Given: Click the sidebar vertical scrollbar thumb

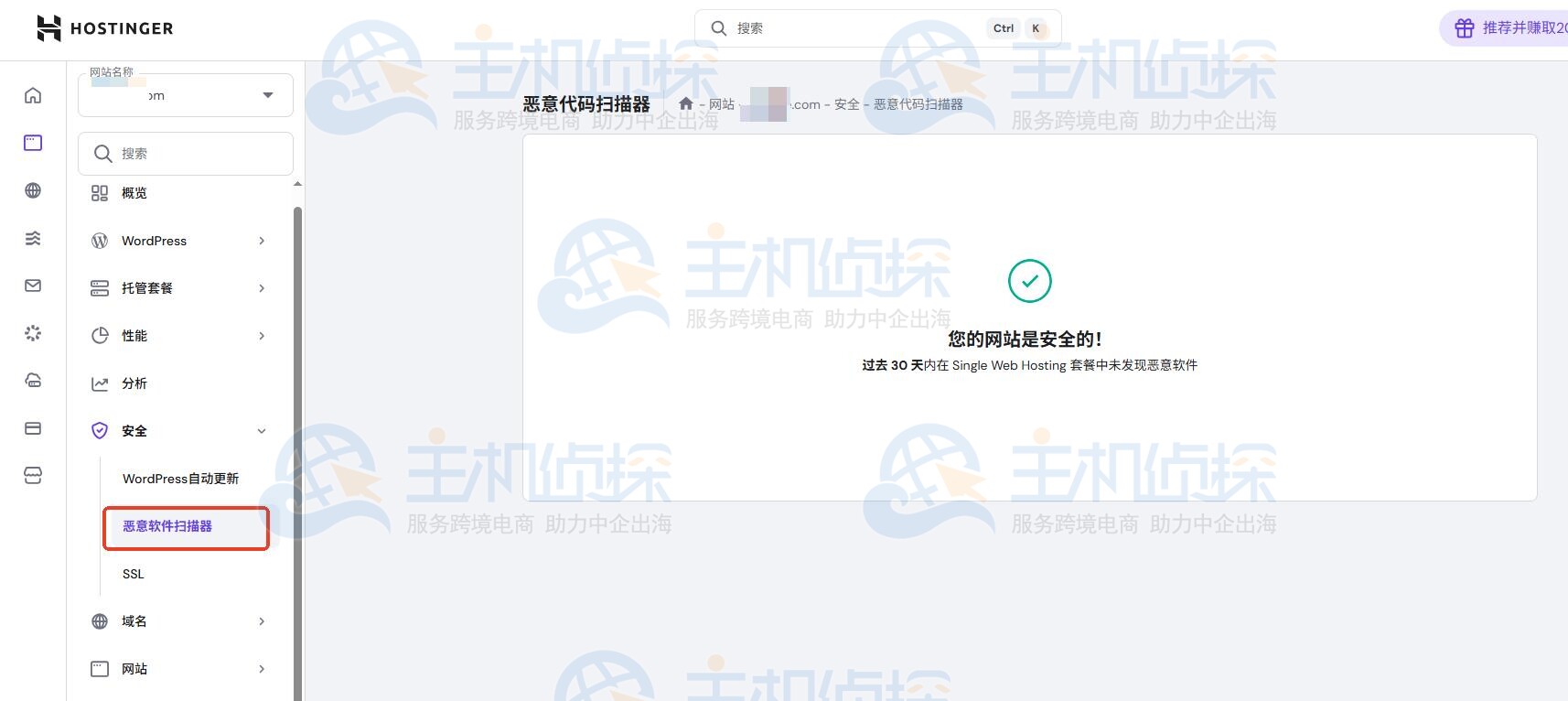Looking at the screenshot, I should [x=297, y=453].
